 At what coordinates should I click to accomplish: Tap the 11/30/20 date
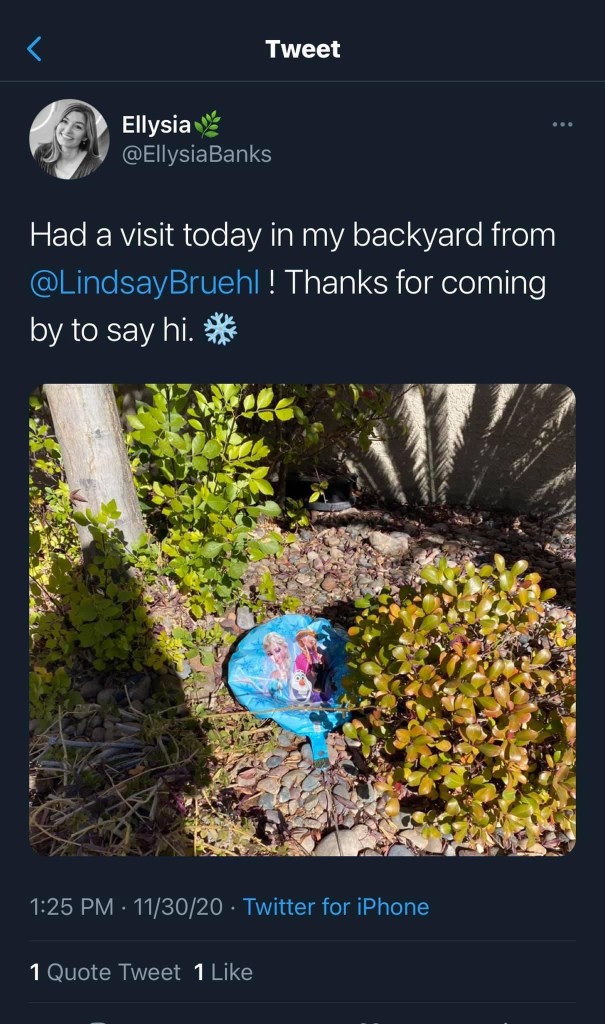(178, 906)
